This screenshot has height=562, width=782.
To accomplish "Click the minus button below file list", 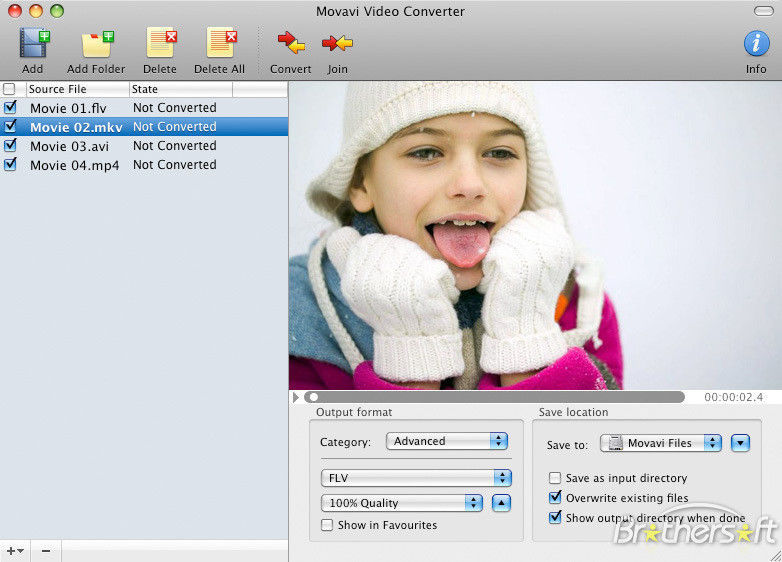I will pos(46,551).
